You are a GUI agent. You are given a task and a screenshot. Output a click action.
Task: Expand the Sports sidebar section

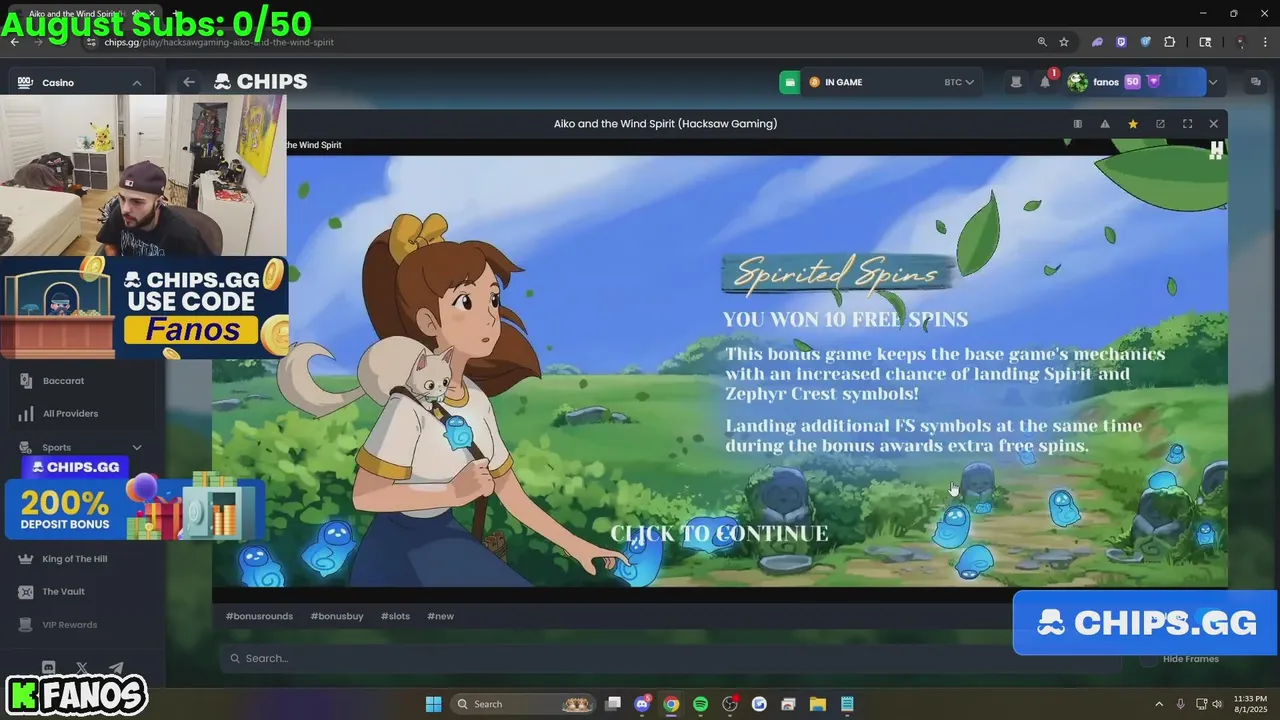pos(137,448)
